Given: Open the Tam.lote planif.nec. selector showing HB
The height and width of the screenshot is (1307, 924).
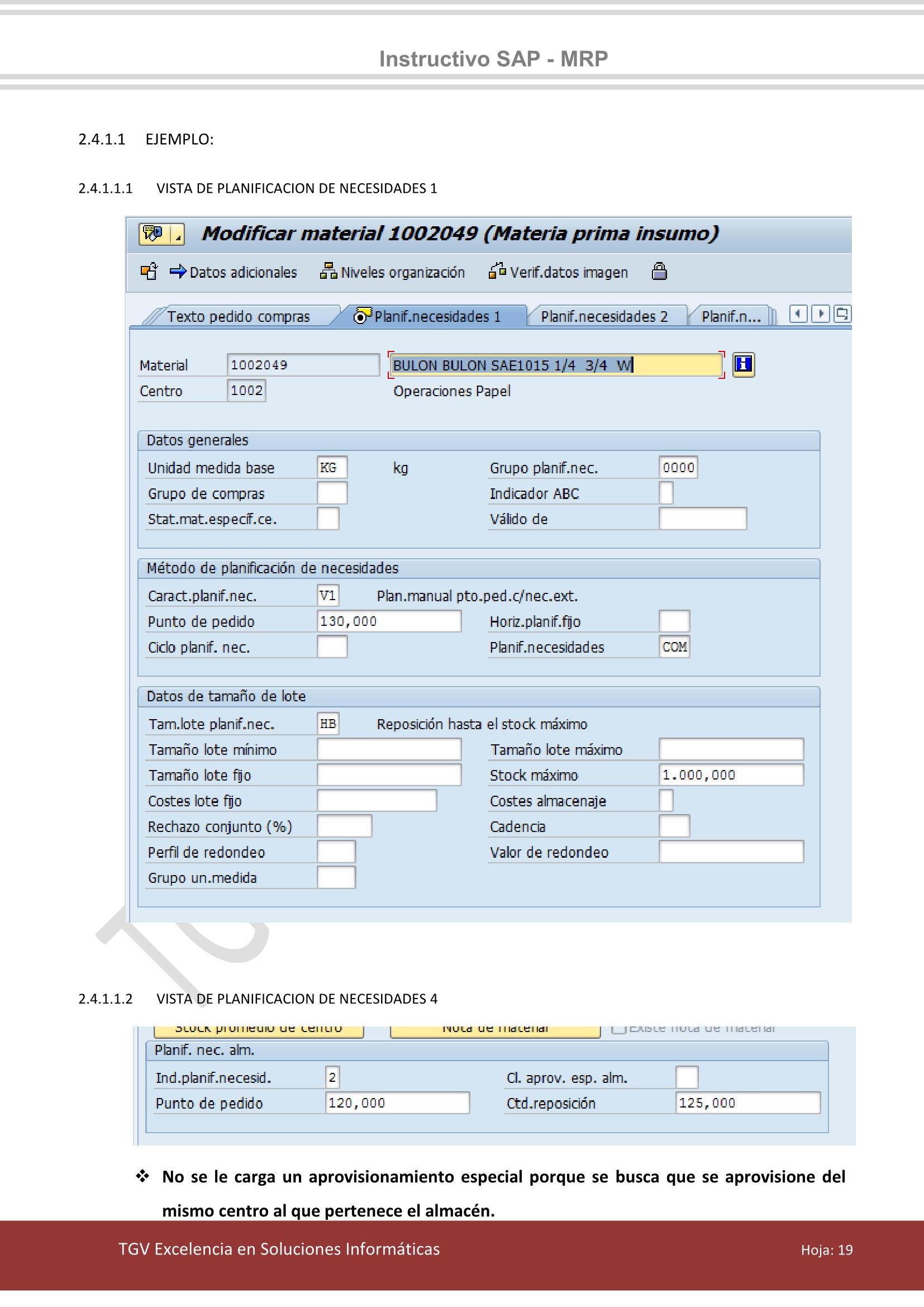Looking at the screenshot, I should (329, 723).
